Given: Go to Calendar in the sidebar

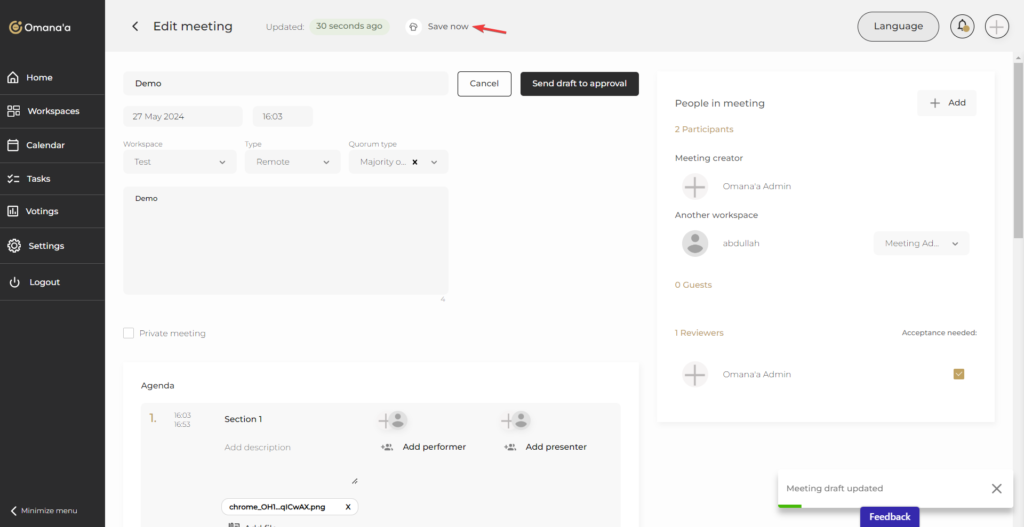Looking at the screenshot, I should (x=45, y=145).
